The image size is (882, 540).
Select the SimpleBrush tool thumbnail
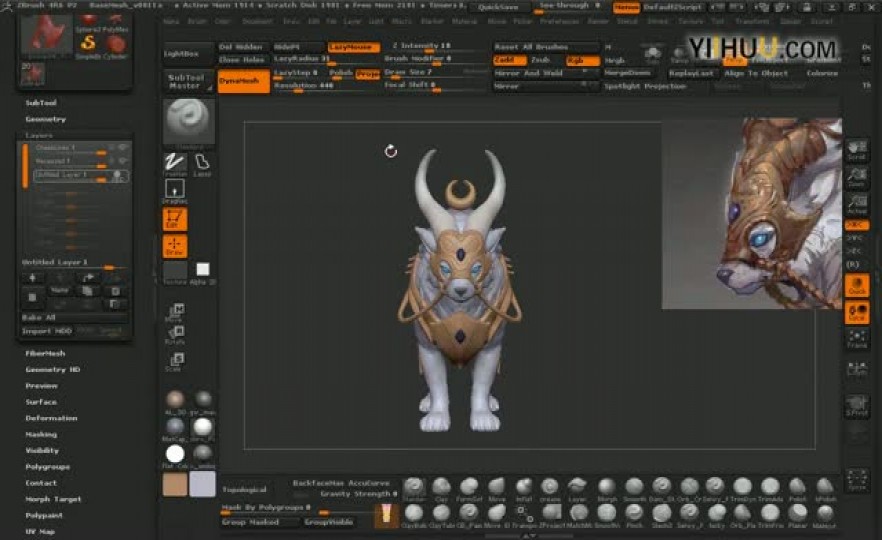coord(88,46)
